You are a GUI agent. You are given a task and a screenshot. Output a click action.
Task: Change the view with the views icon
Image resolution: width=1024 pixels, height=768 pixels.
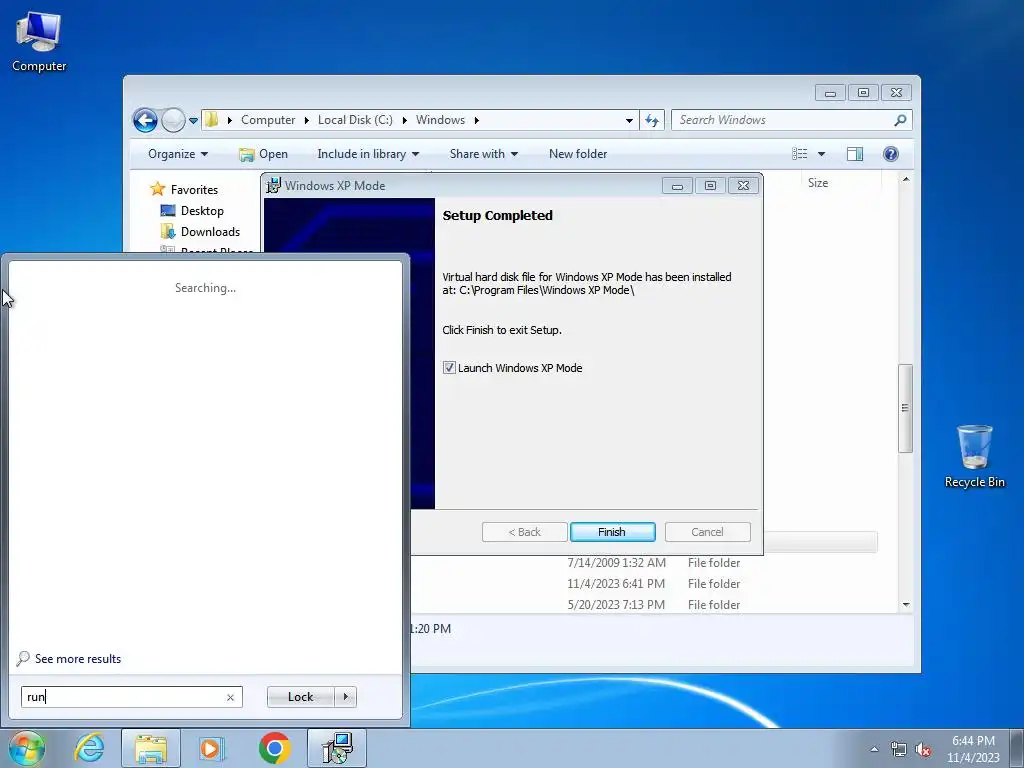point(799,154)
